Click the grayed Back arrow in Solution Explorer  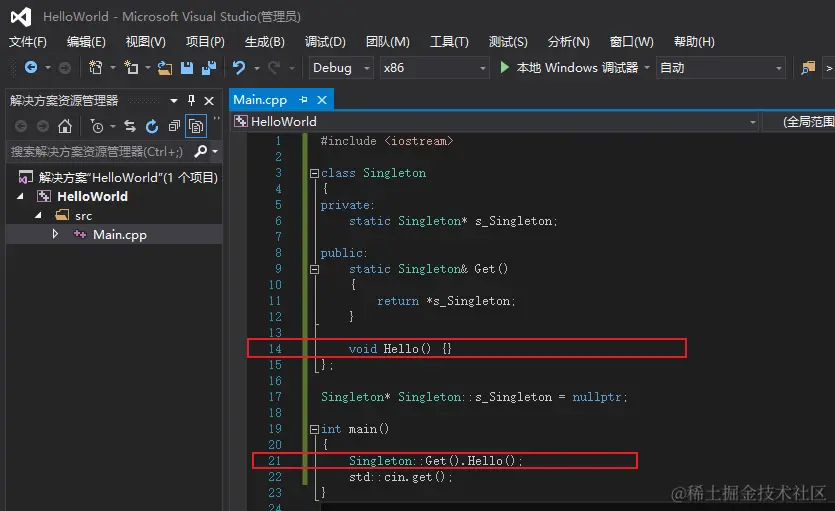pyautogui.click(x=21, y=126)
